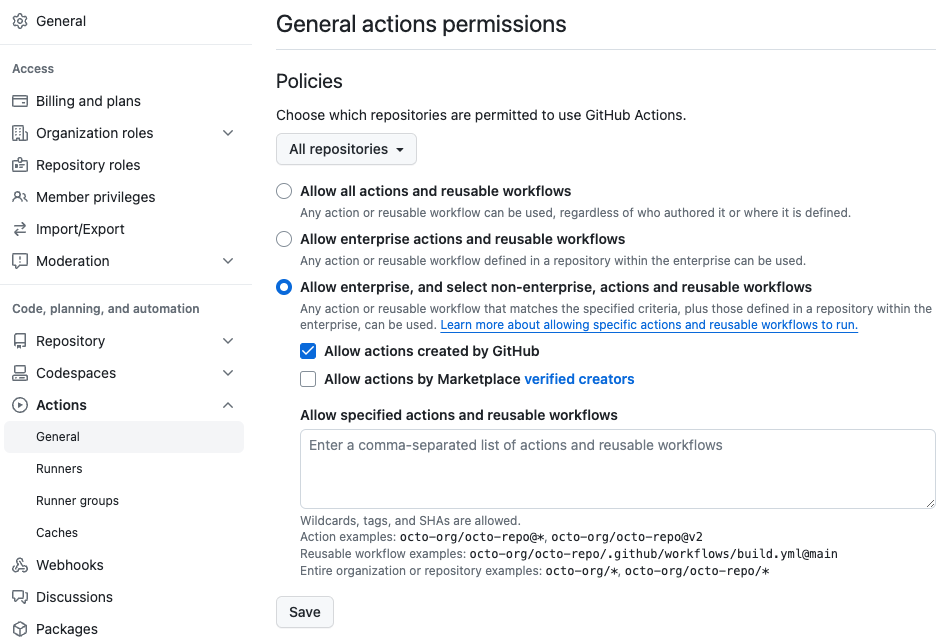Viewport: 942px width, 639px height.
Task: Select Allow all actions and reusable workflows
Action: 283,191
